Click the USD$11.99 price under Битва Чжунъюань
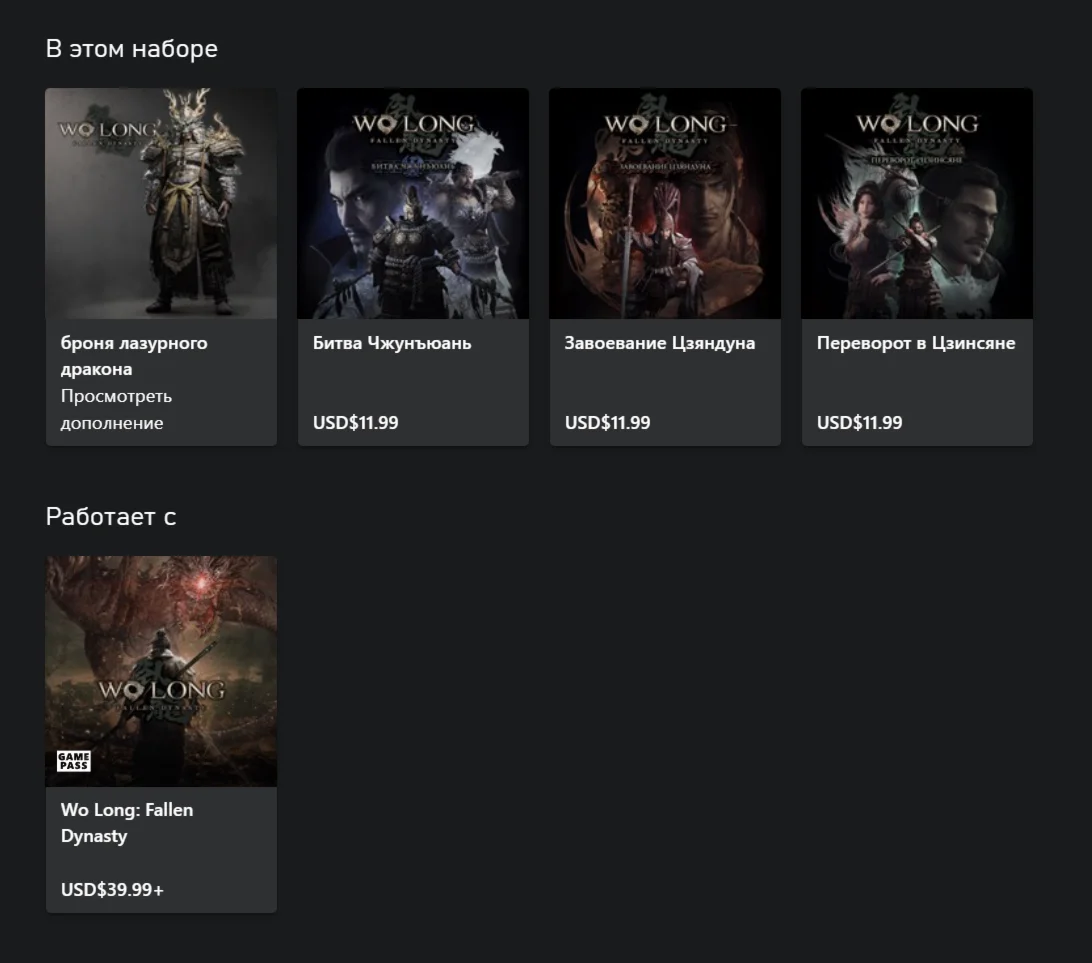The image size is (1092, 963). [355, 423]
